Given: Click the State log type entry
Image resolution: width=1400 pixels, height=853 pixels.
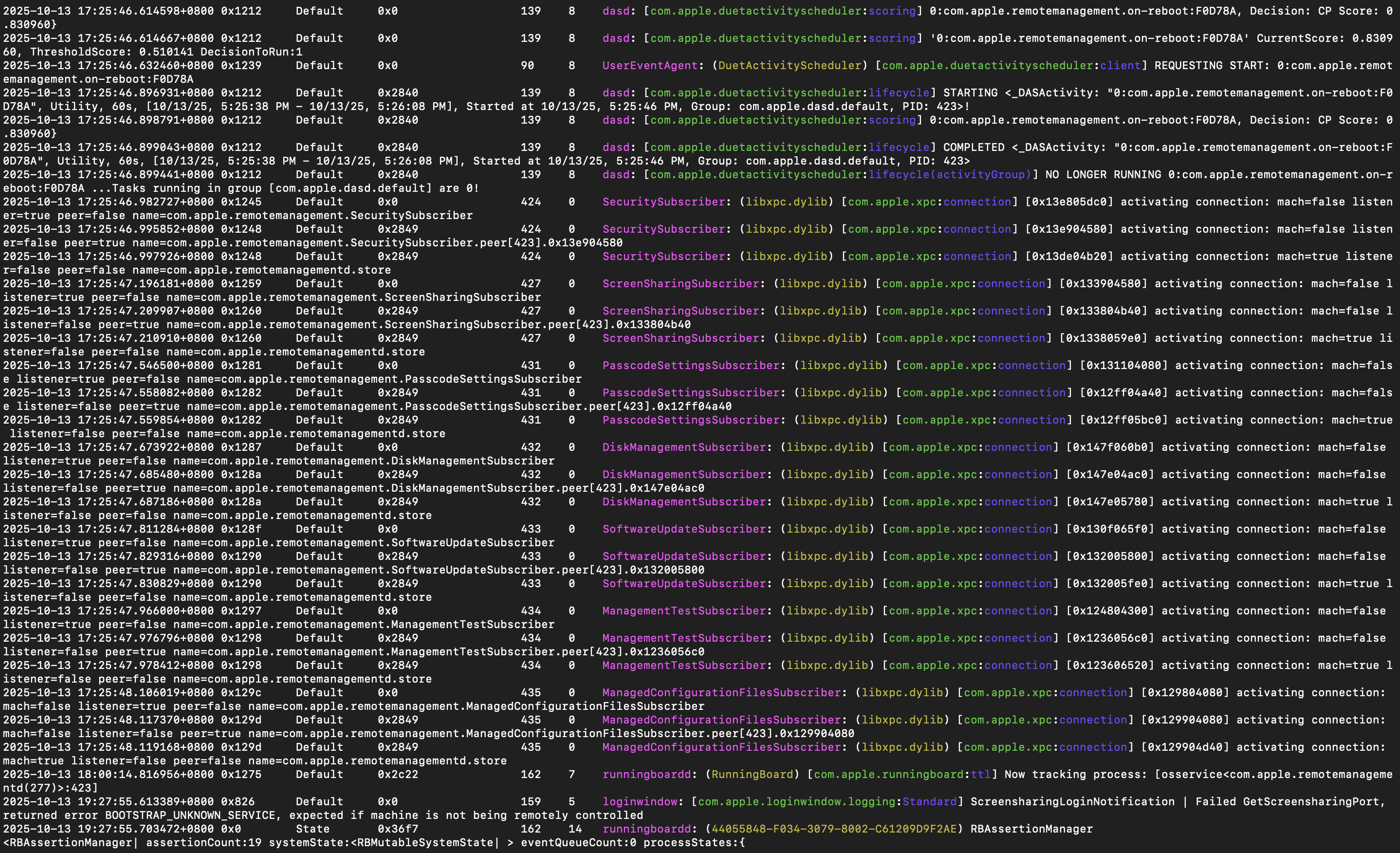Looking at the screenshot, I should [x=312, y=829].
